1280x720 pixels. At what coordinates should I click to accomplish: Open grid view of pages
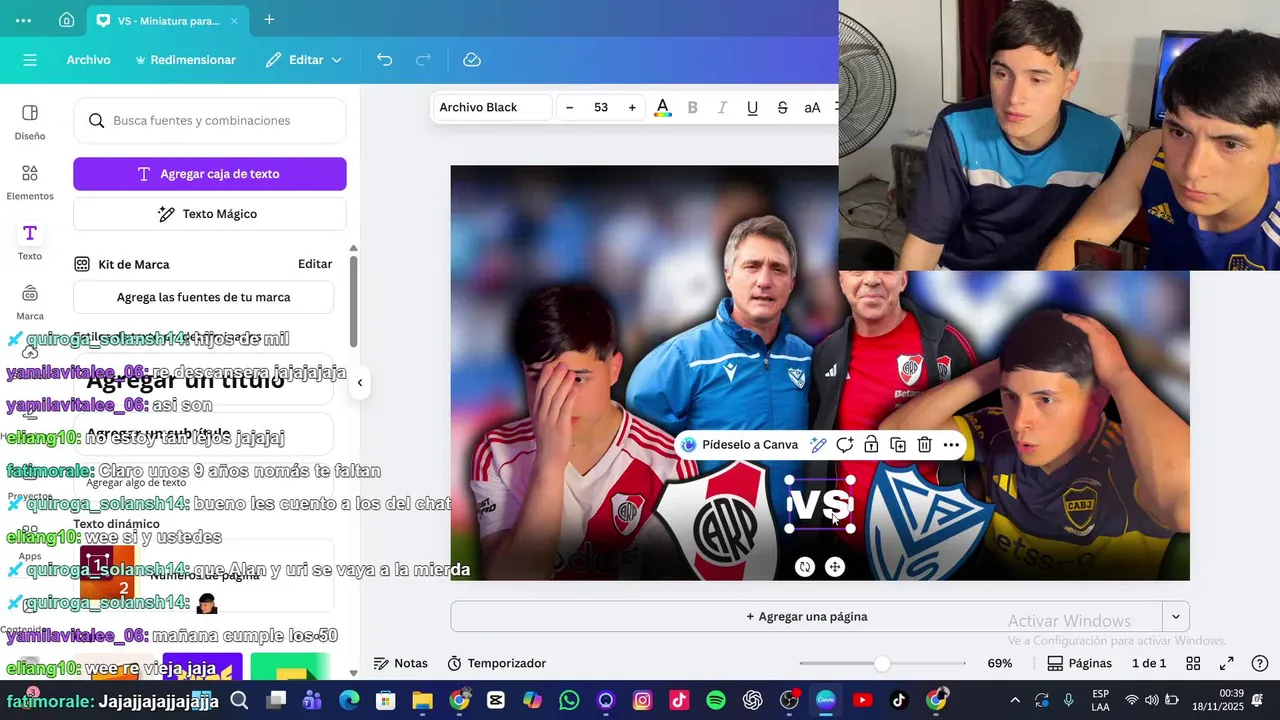[x=1193, y=663]
